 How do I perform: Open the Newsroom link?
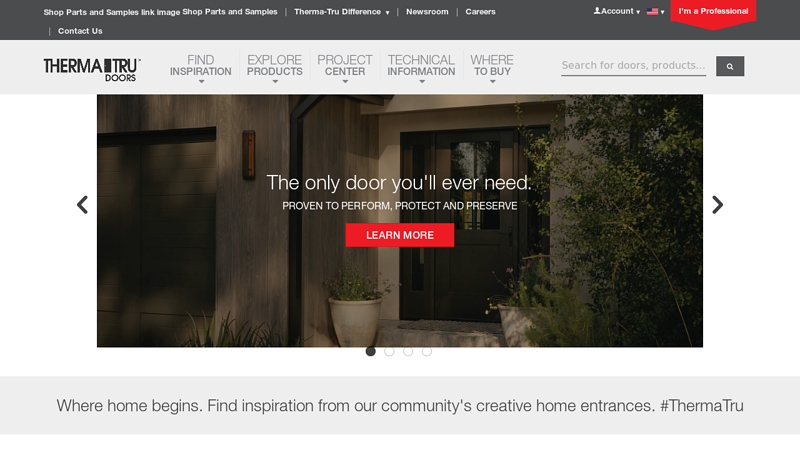tap(427, 12)
